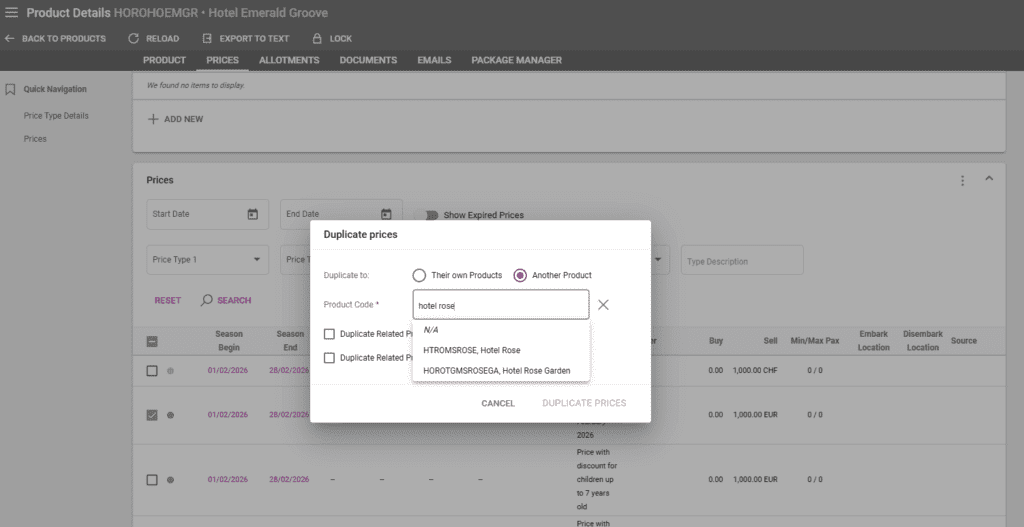Open the Package Manager tab

coord(516,60)
